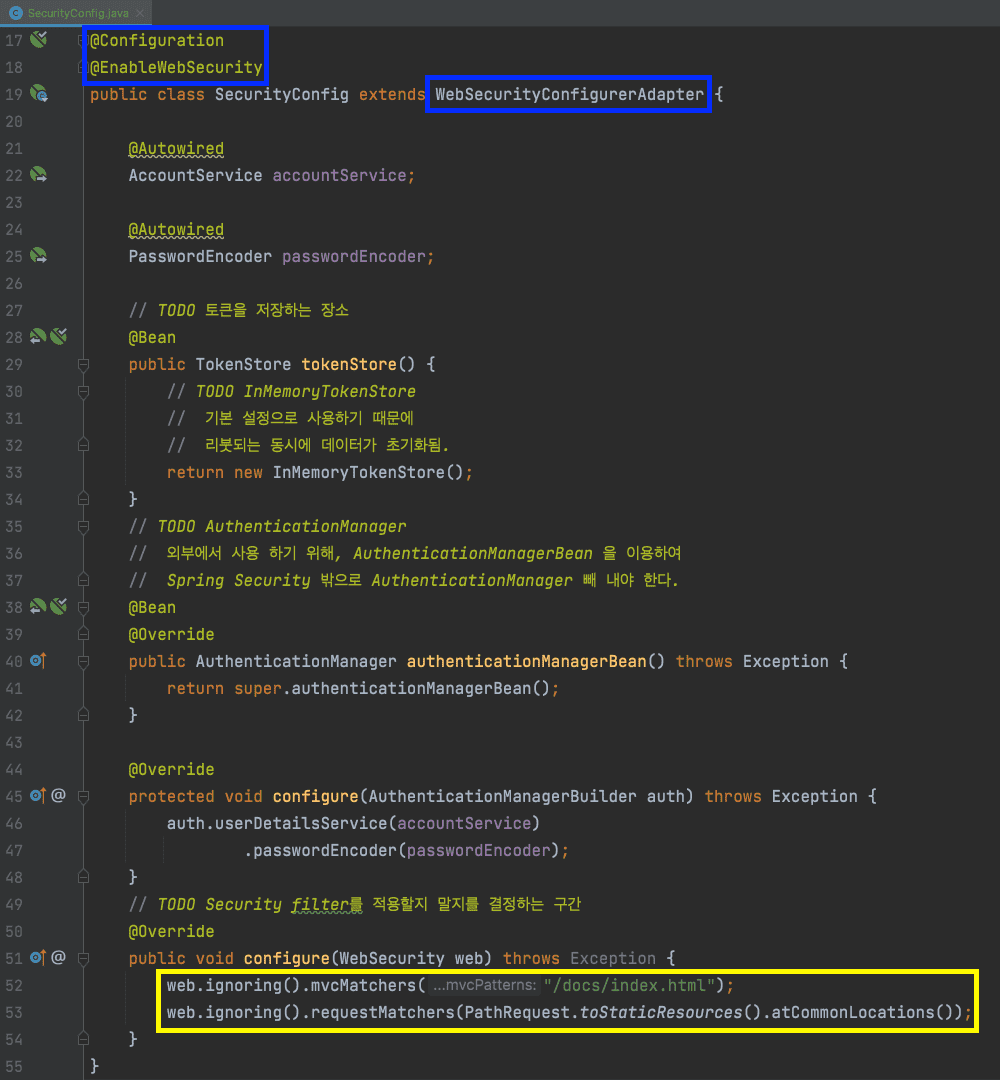The height and width of the screenshot is (1080, 1000).
Task: Click fold end marker on line 54
Action: [83, 1039]
